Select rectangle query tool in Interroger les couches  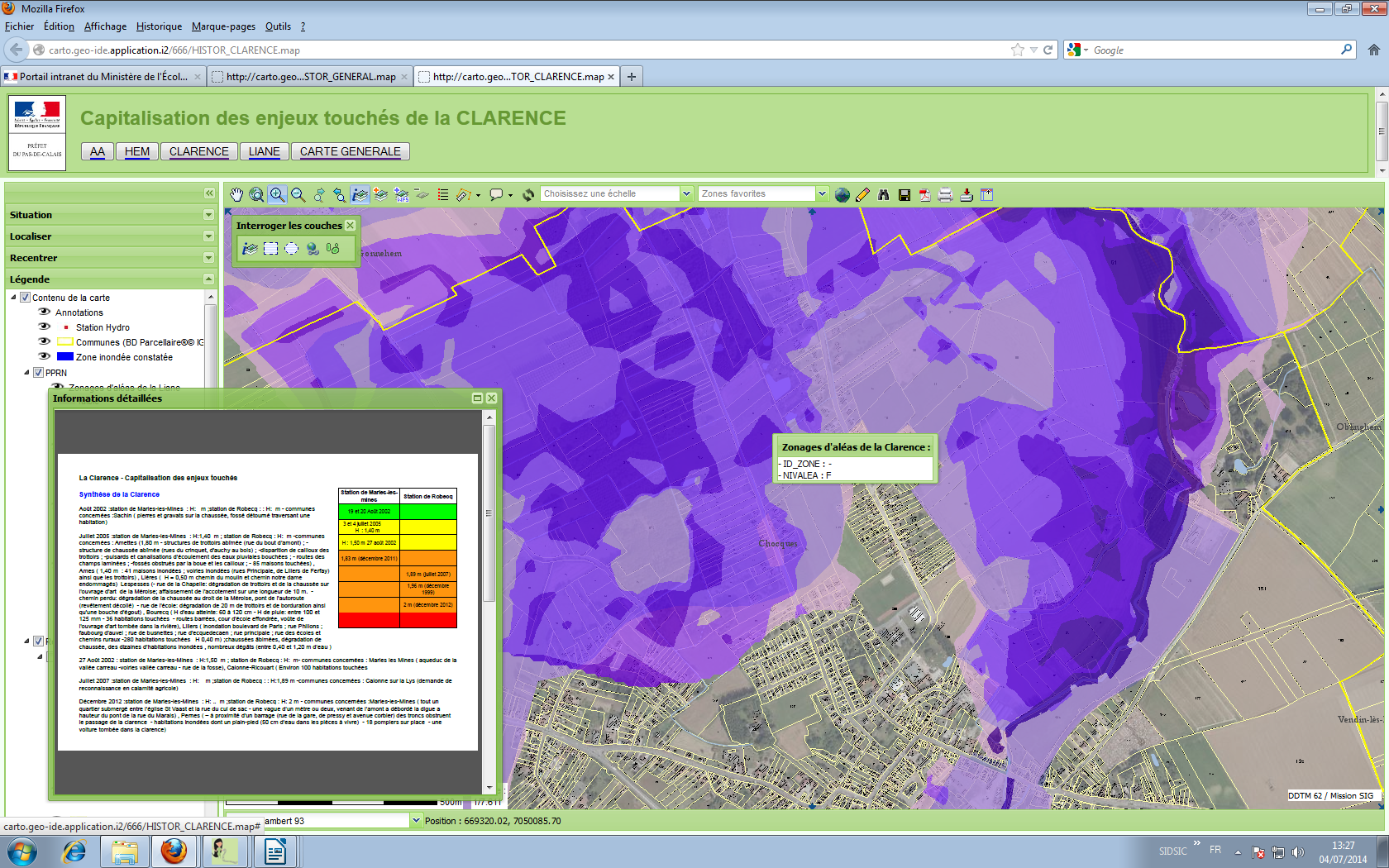coord(271,248)
